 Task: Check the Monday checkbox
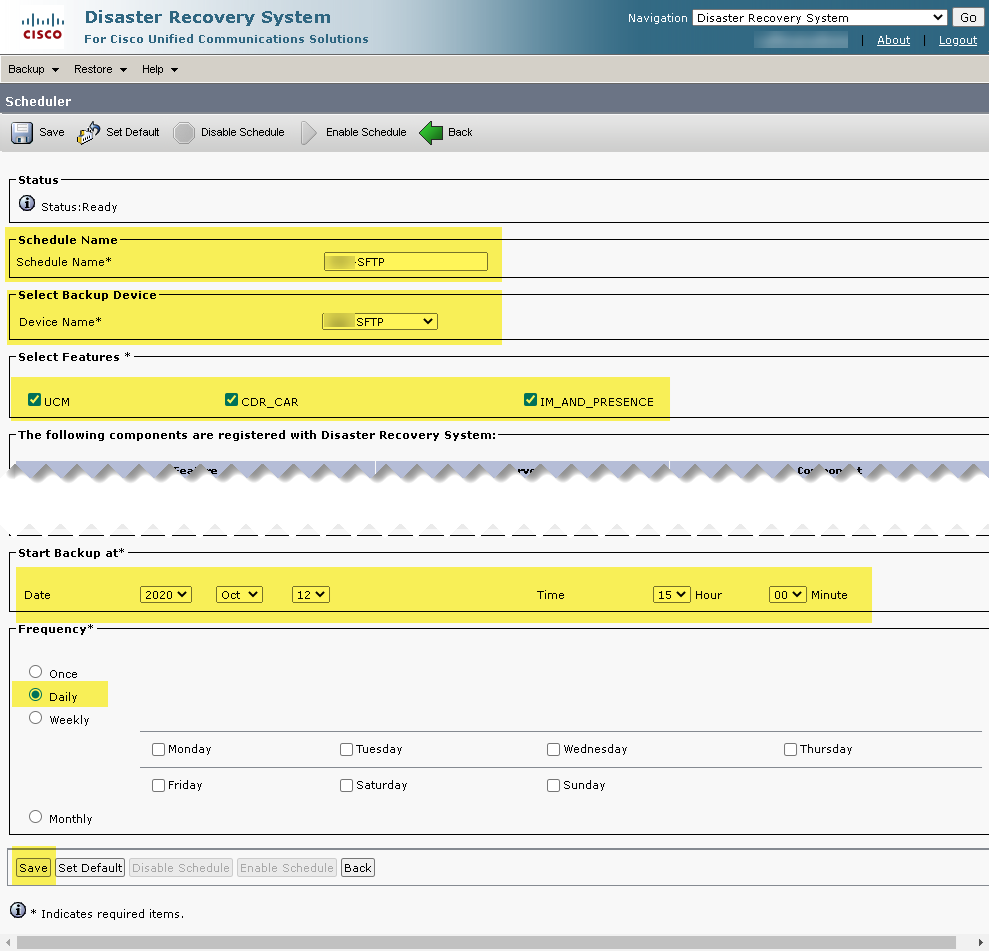pos(158,749)
